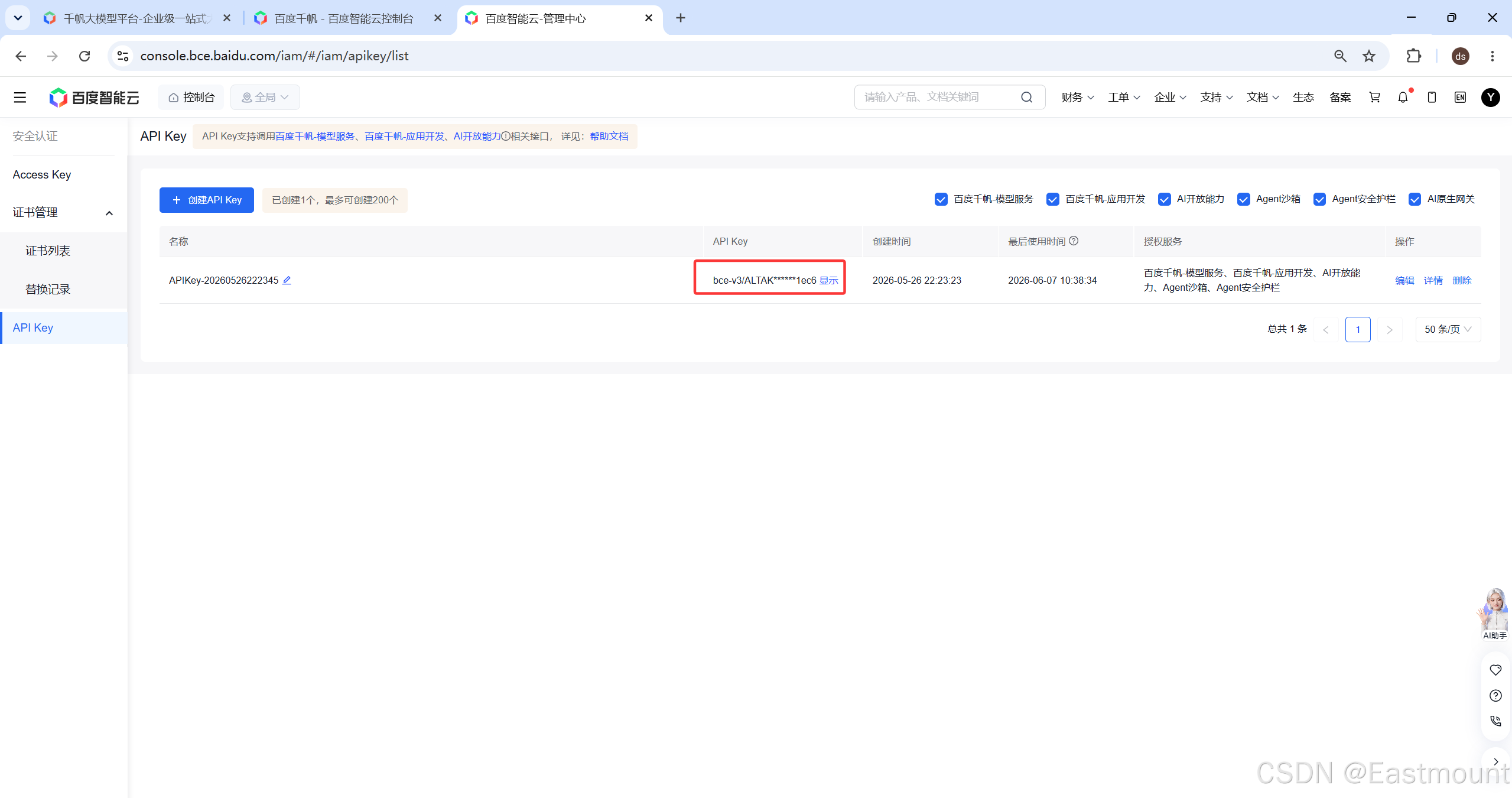Image resolution: width=1512 pixels, height=798 pixels.
Task: Expand the 企业 menu
Action: coord(1170,98)
